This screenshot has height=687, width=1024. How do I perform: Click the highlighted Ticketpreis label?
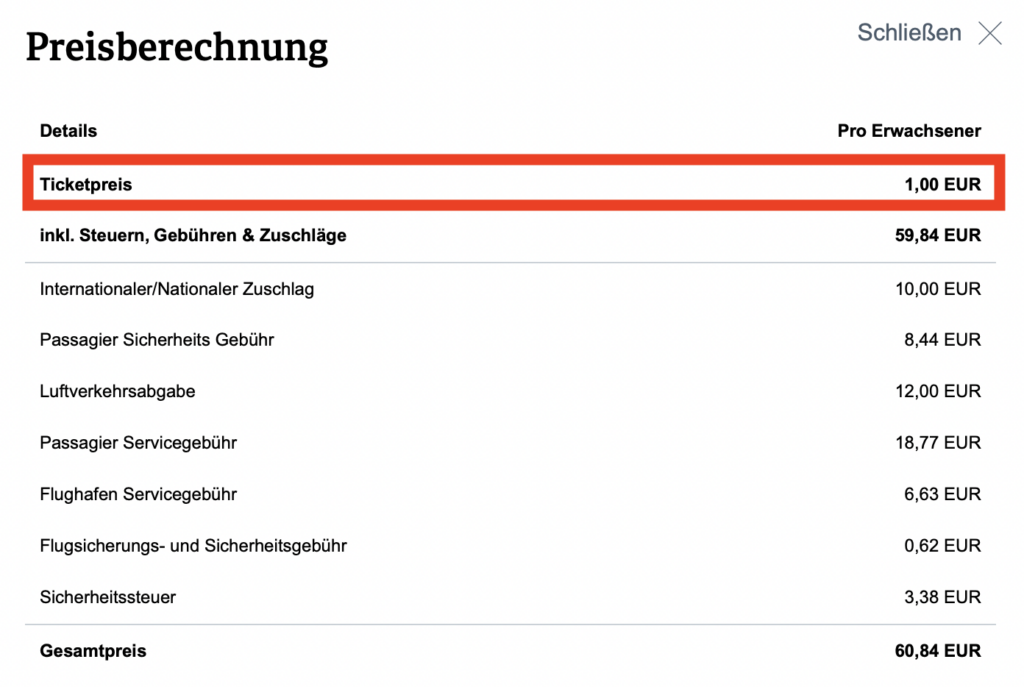[86, 184]
